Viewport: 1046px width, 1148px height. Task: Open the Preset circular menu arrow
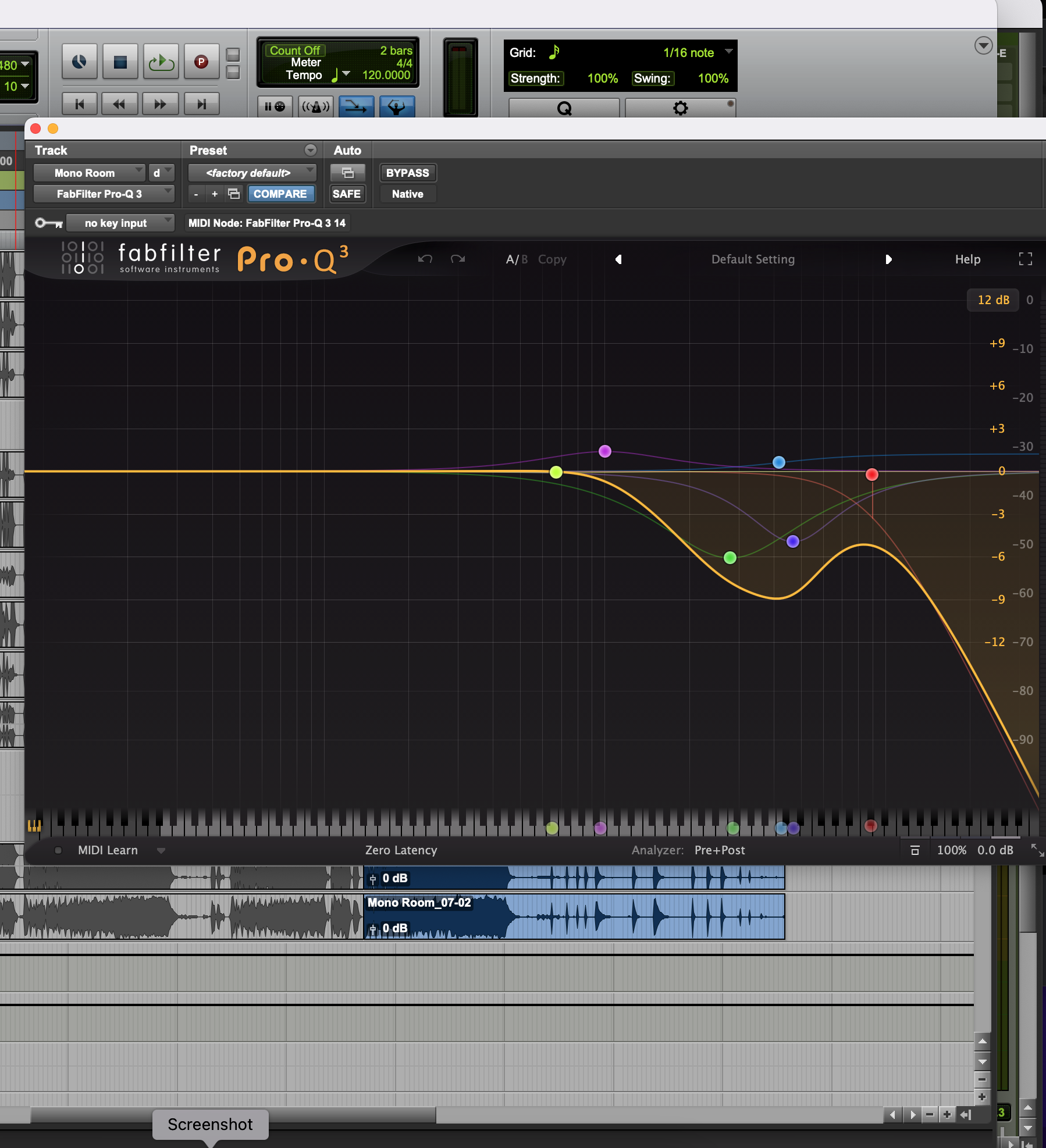(x=311, y=150)
